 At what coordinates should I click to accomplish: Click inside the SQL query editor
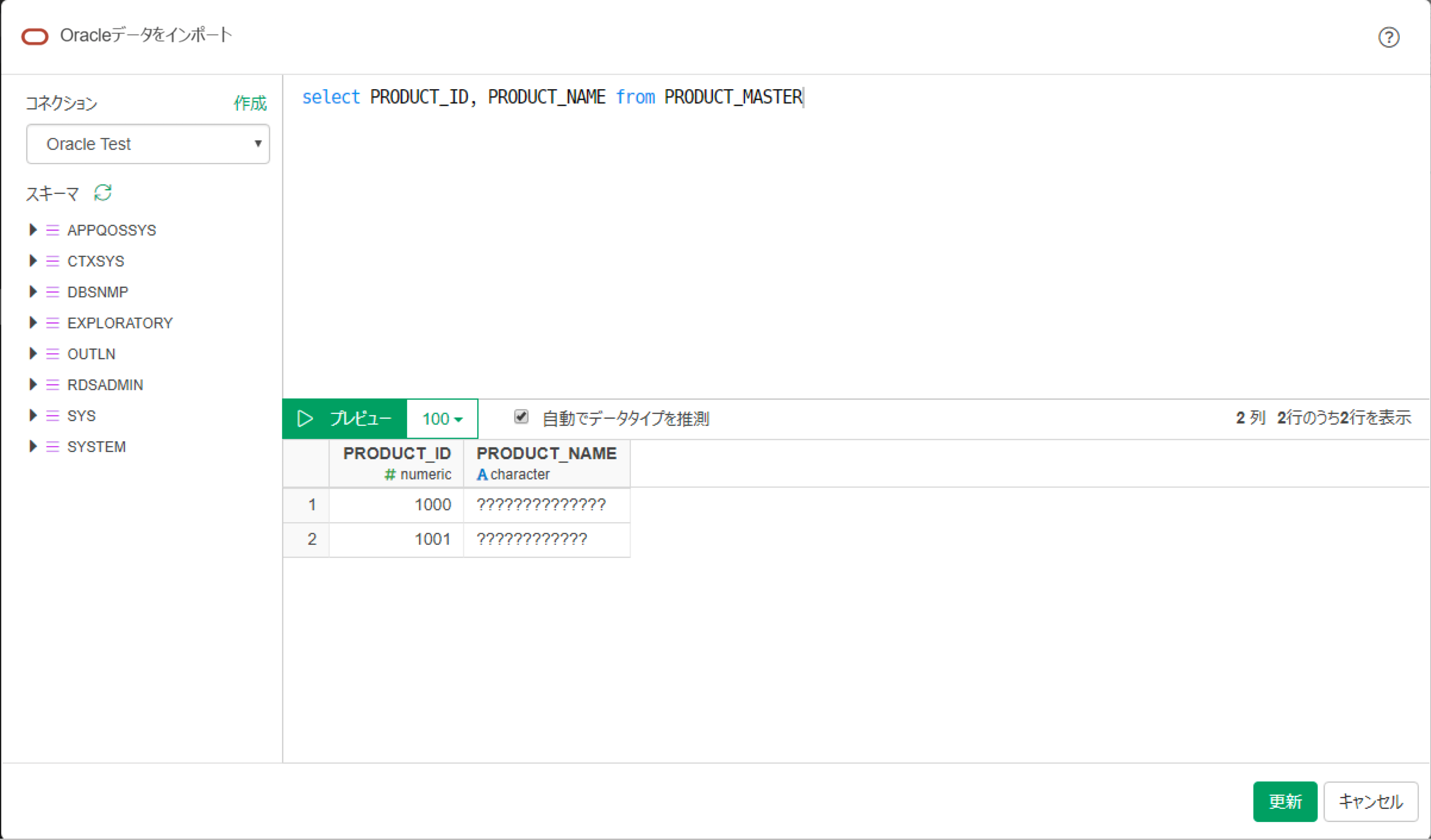(x=856, y=236)
